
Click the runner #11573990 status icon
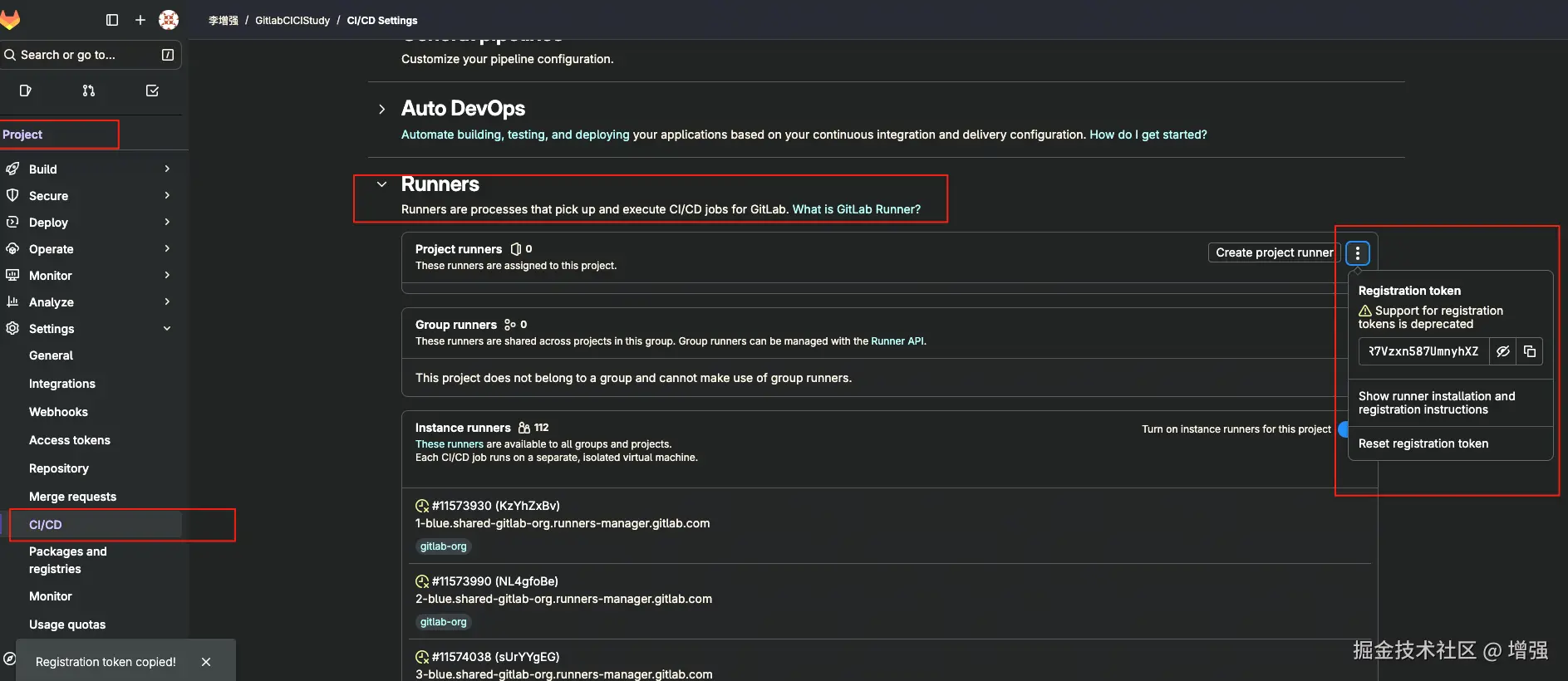[422, 581]
